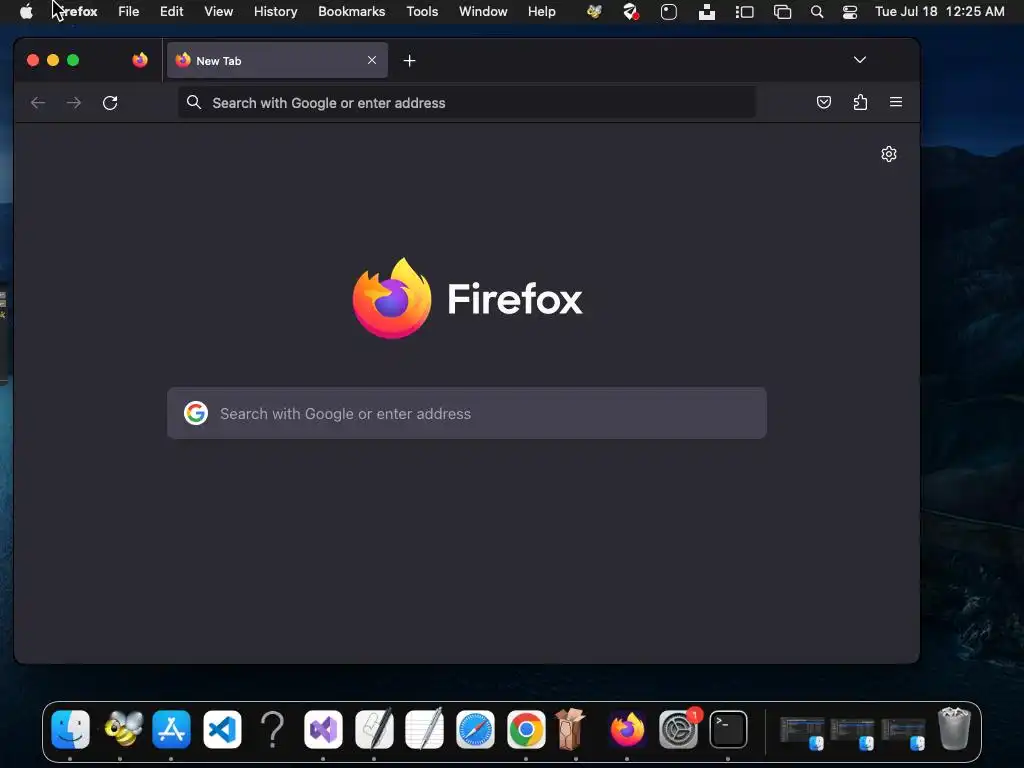The width and height of the screenshot is (1024, 768).
Task: Launch Visual Studio Code from dock
Action: tap(222, 729)
